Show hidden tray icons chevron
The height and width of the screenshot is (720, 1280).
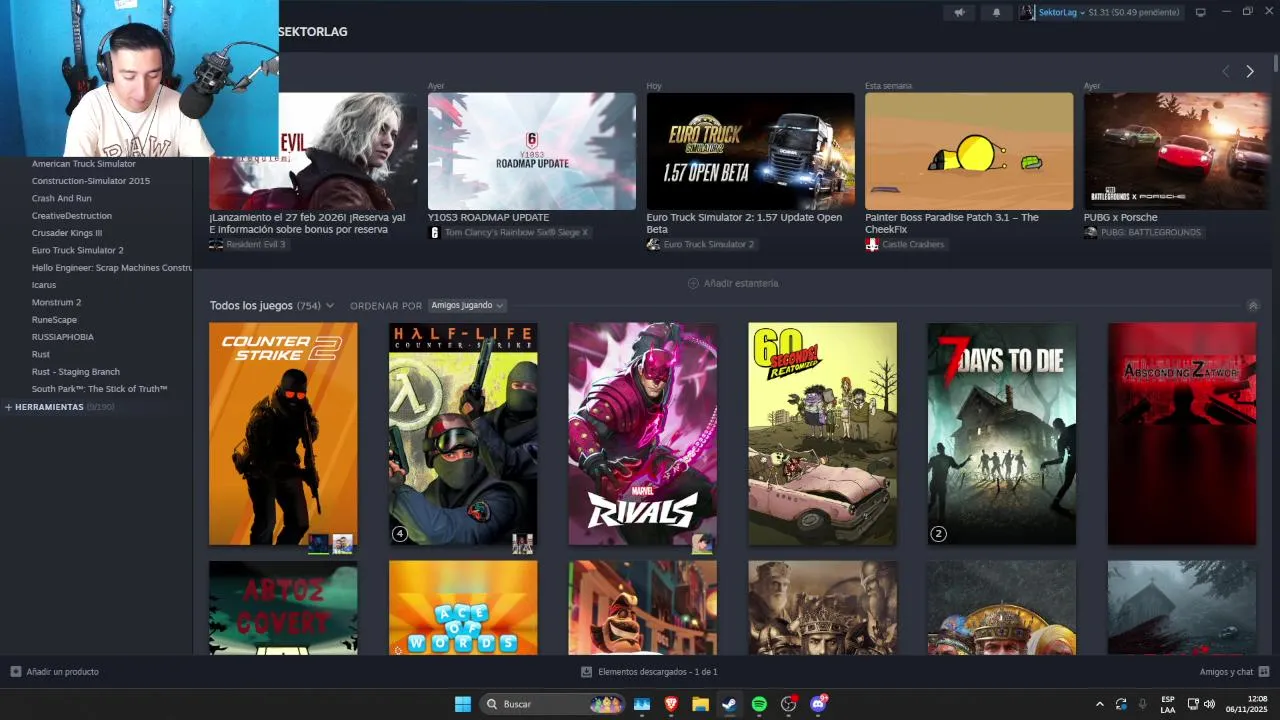(x=1100, y=704)
